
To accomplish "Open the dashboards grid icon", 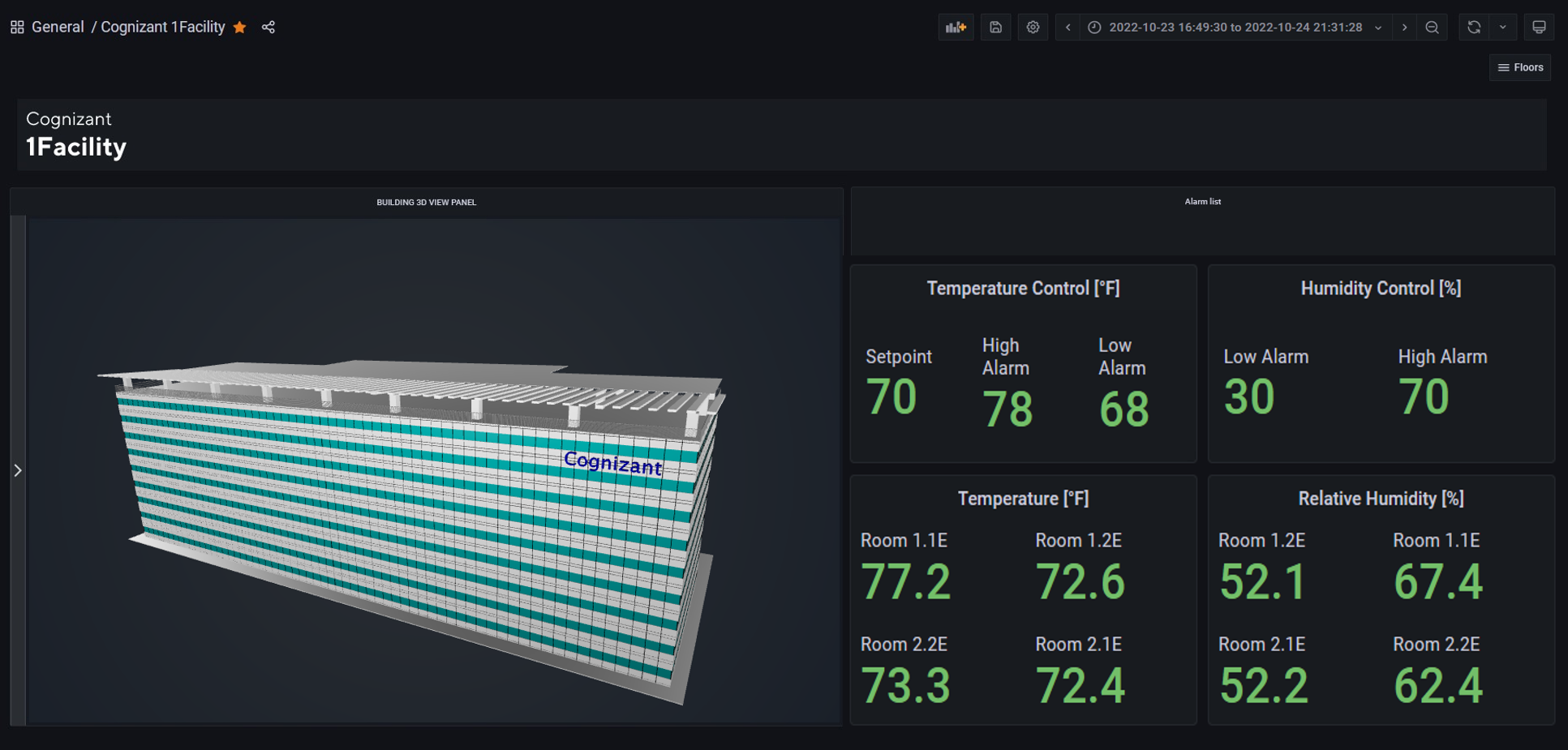I will pyautogui.click(x=16, y=26).
